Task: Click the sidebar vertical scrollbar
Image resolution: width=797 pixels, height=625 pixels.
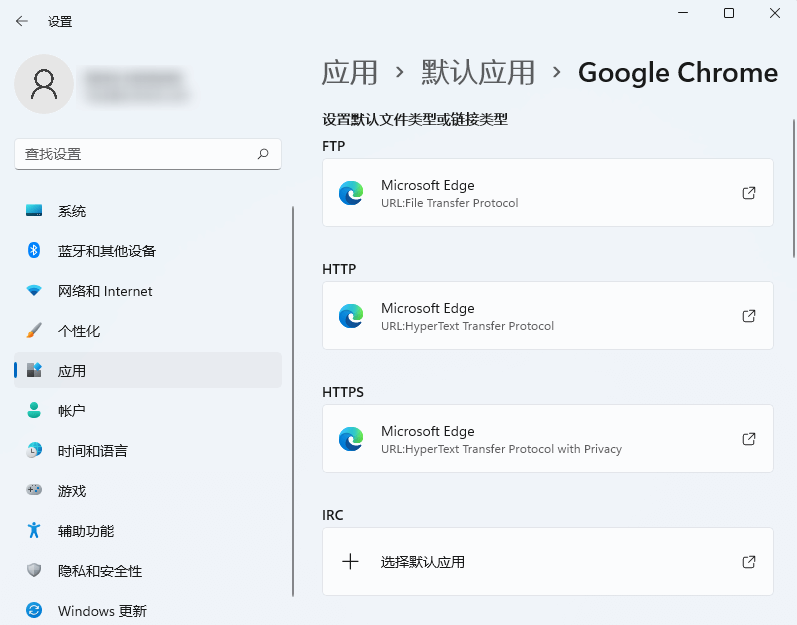Action: click(293, 401)
